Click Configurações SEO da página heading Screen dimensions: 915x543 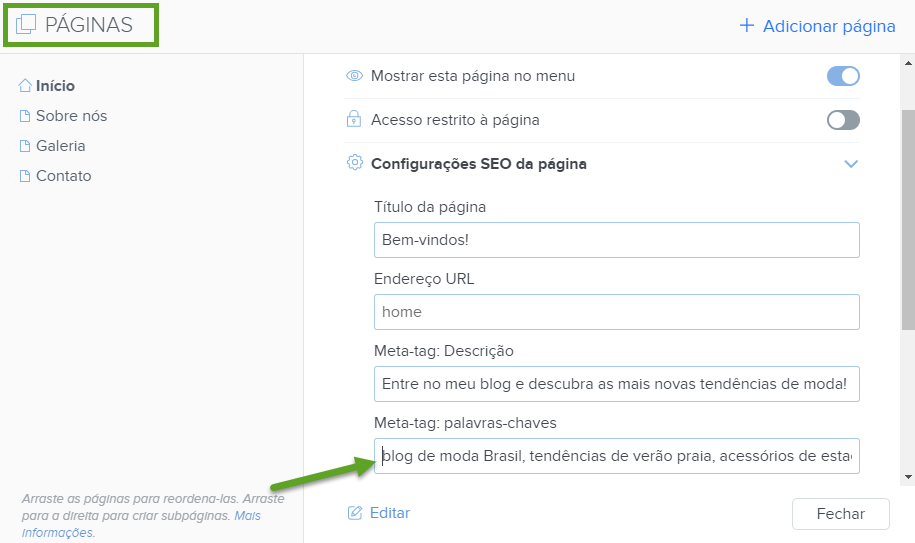(x=479, y=164)
